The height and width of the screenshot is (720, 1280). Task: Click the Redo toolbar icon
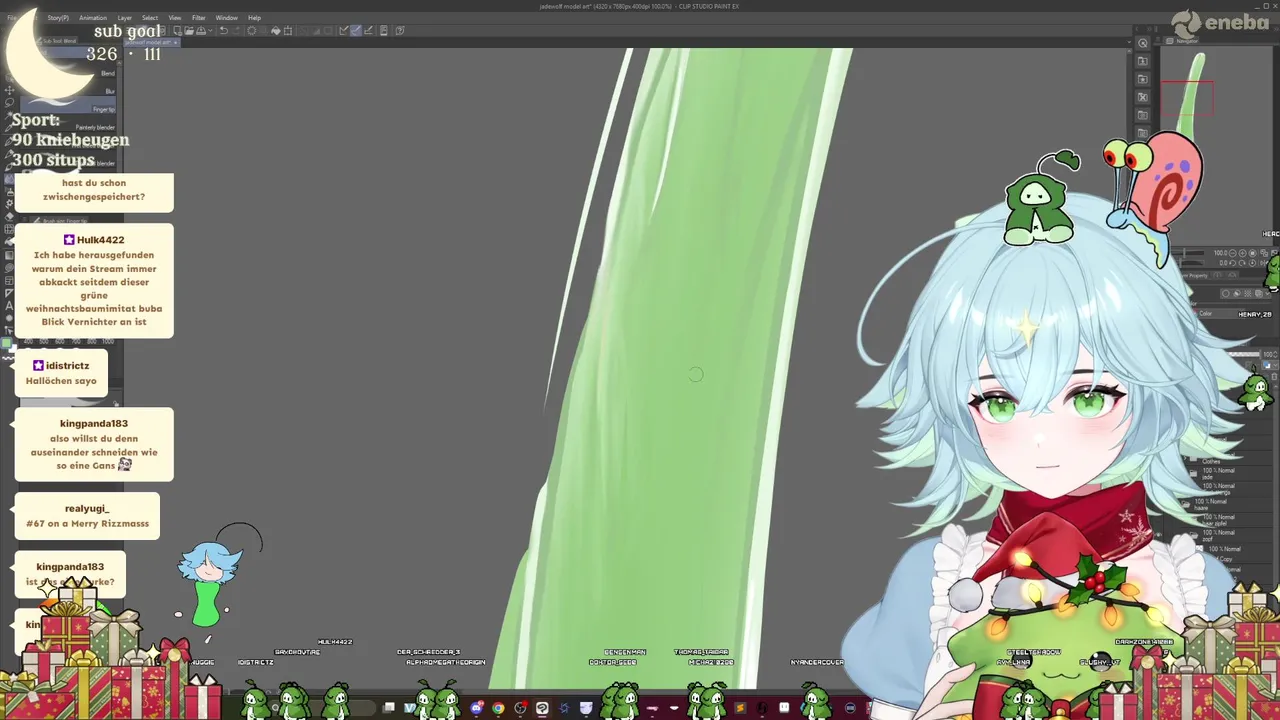pos(235,31)
